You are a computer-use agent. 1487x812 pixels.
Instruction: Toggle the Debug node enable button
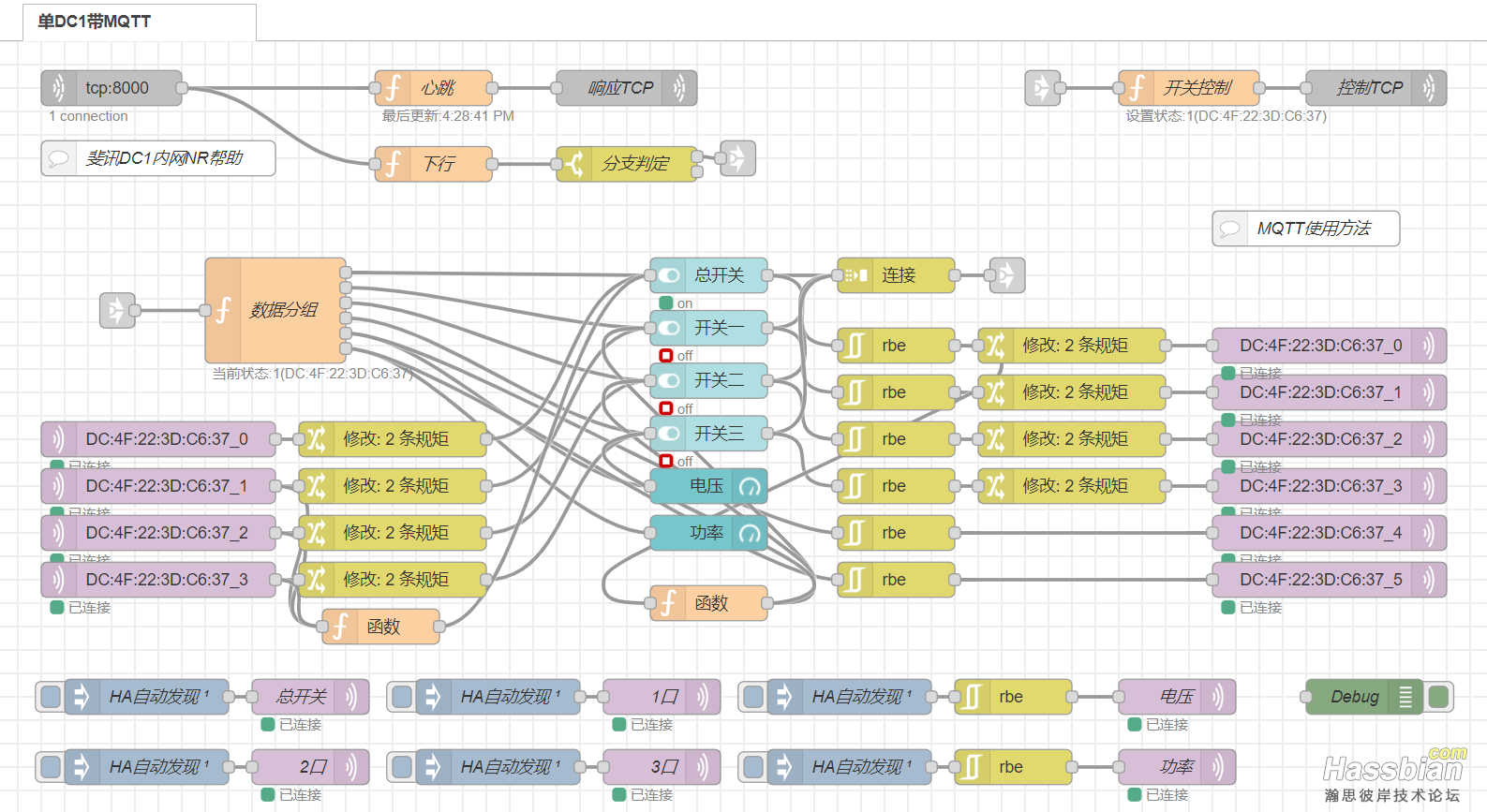pos(1438,697)
